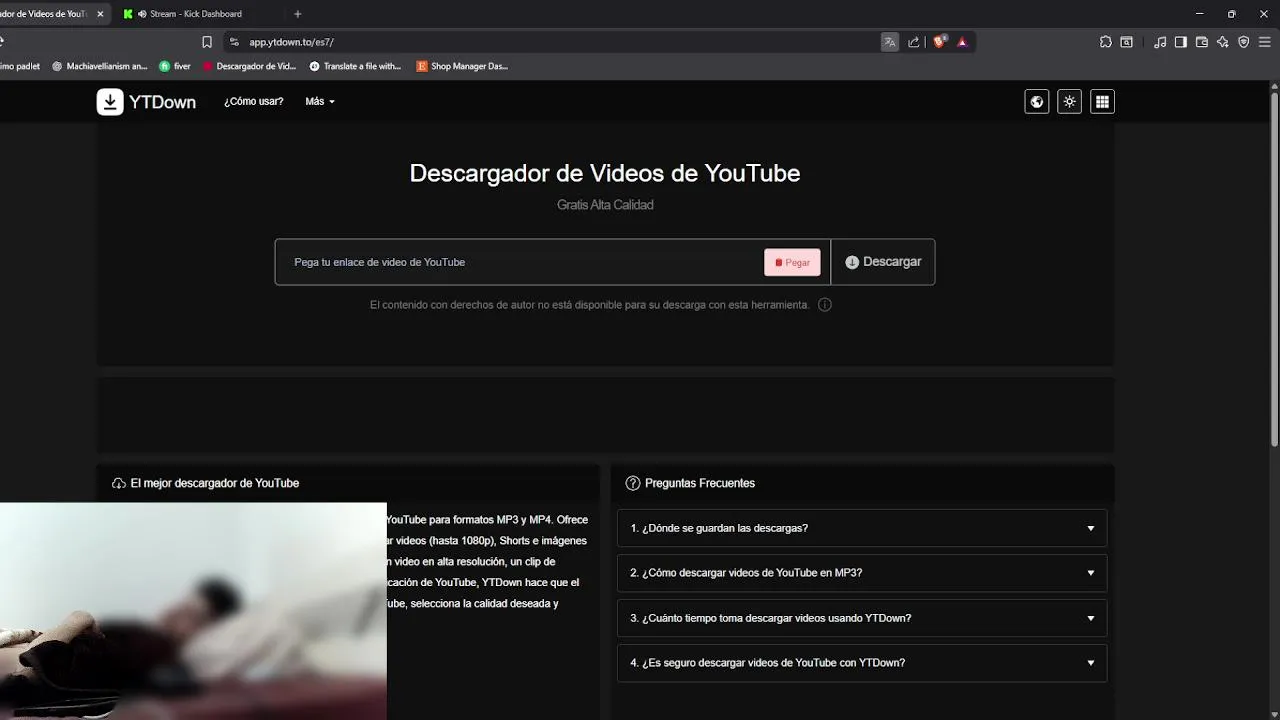The width and height of the screenshot is (1280, 720).
Task: Toggle the browser sidebar panel icon
Action: [x=1181, y=42]
